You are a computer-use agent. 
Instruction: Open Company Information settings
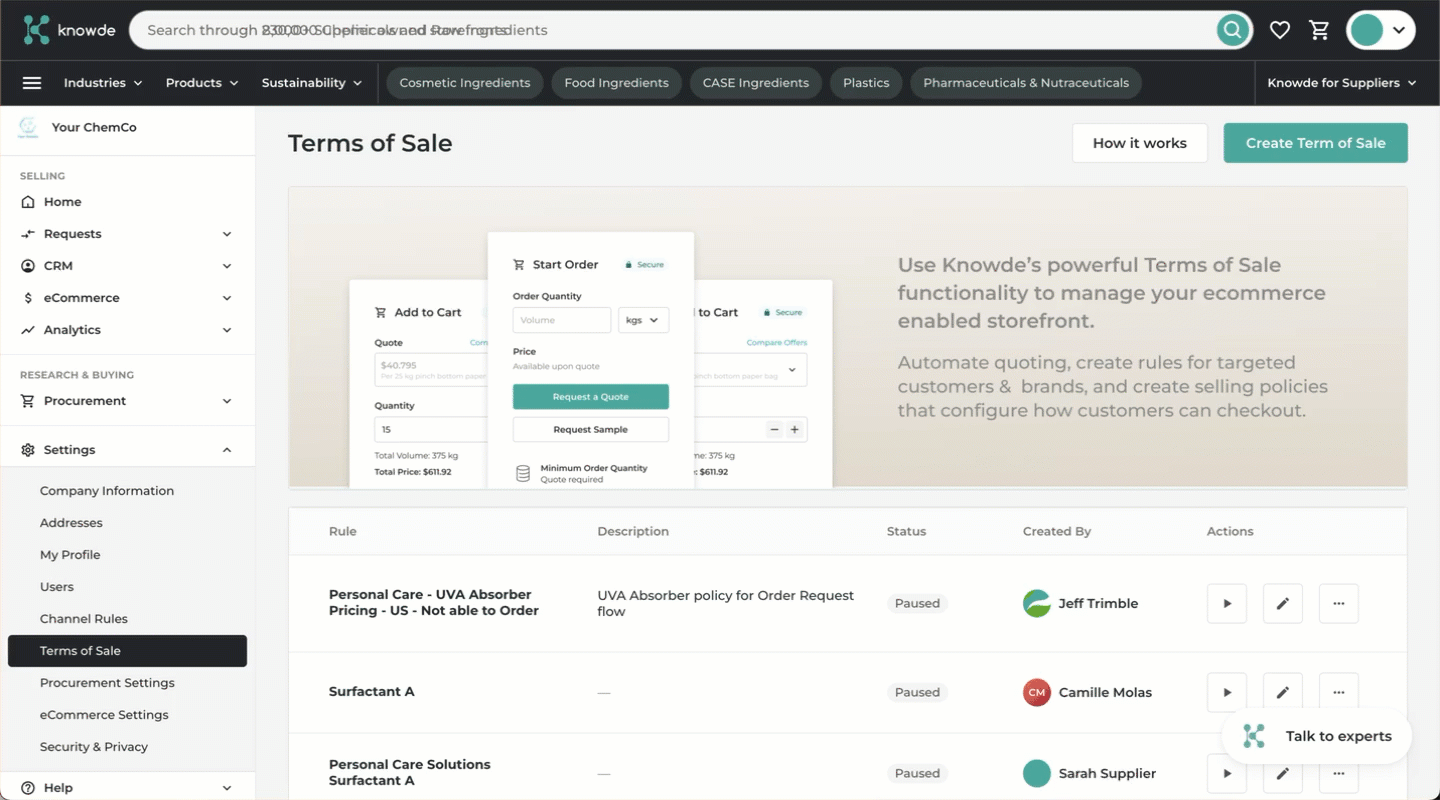[107, 491]
